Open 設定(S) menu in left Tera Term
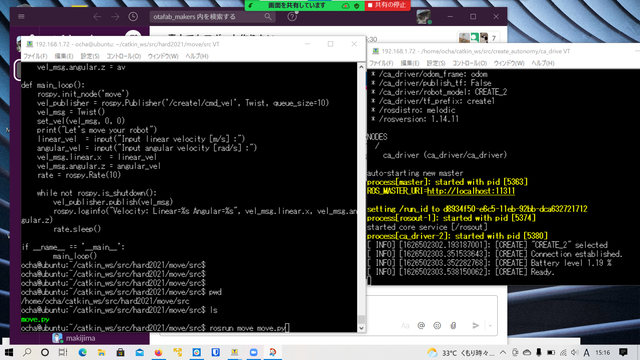The width and height of the screenshot is (640, 360). click(x=90, y=56)
